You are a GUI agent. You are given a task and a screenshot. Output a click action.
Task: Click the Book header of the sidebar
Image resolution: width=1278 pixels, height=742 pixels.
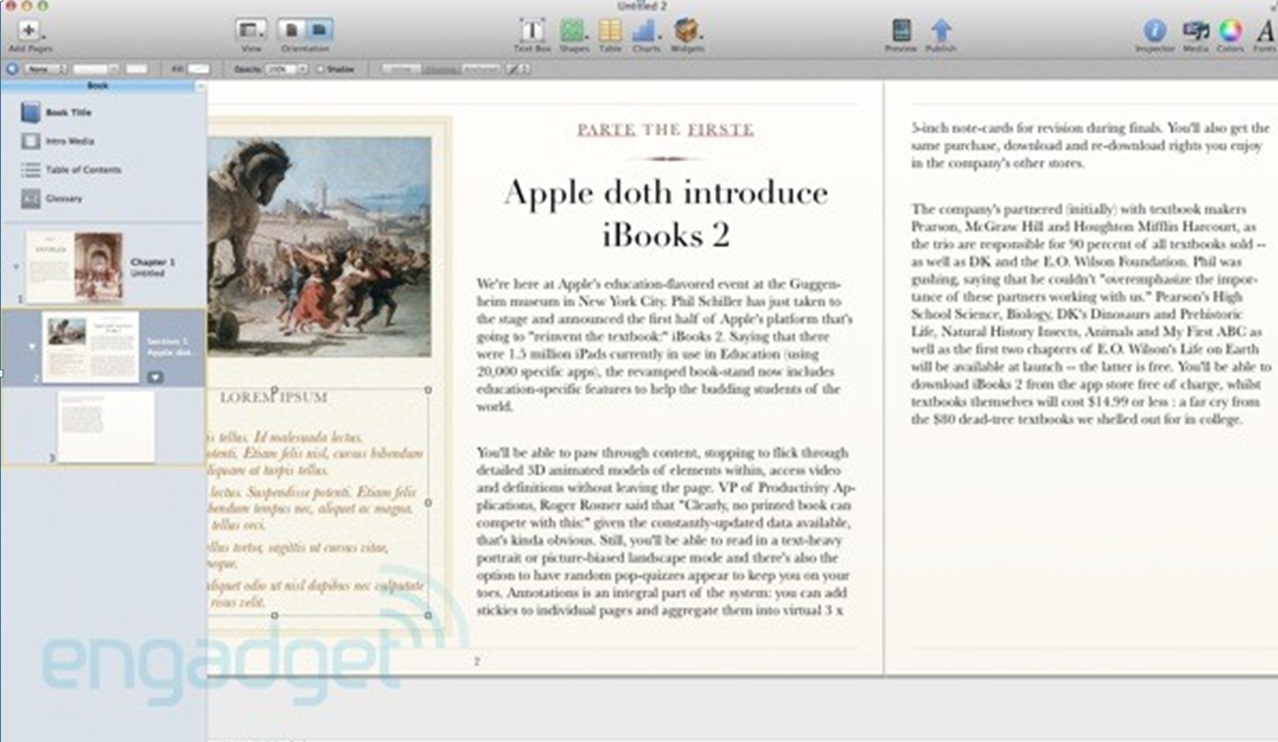(98, 86)
